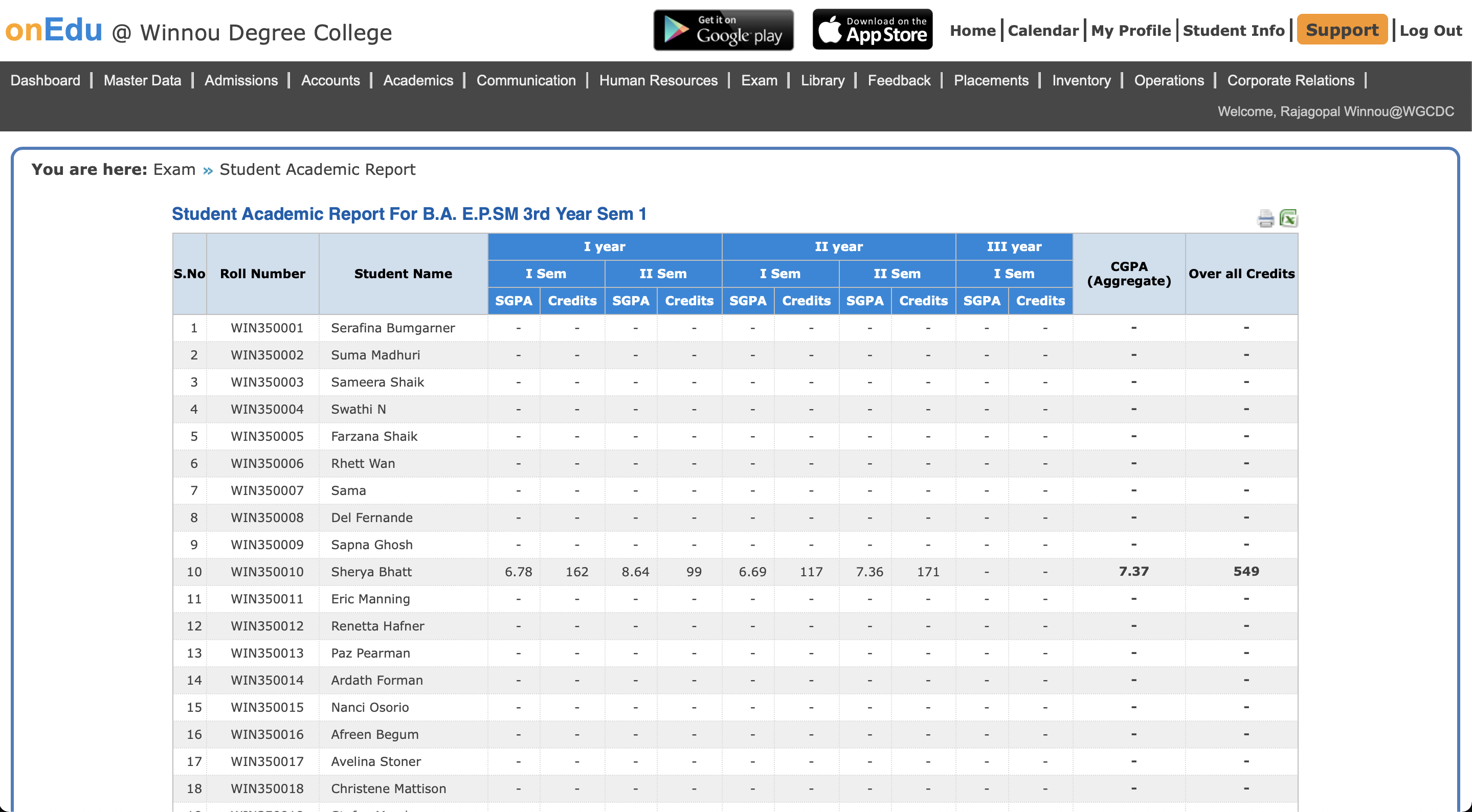1472x812 pixels.
Task: Go to My Profile
Action: pos(1131,30)
